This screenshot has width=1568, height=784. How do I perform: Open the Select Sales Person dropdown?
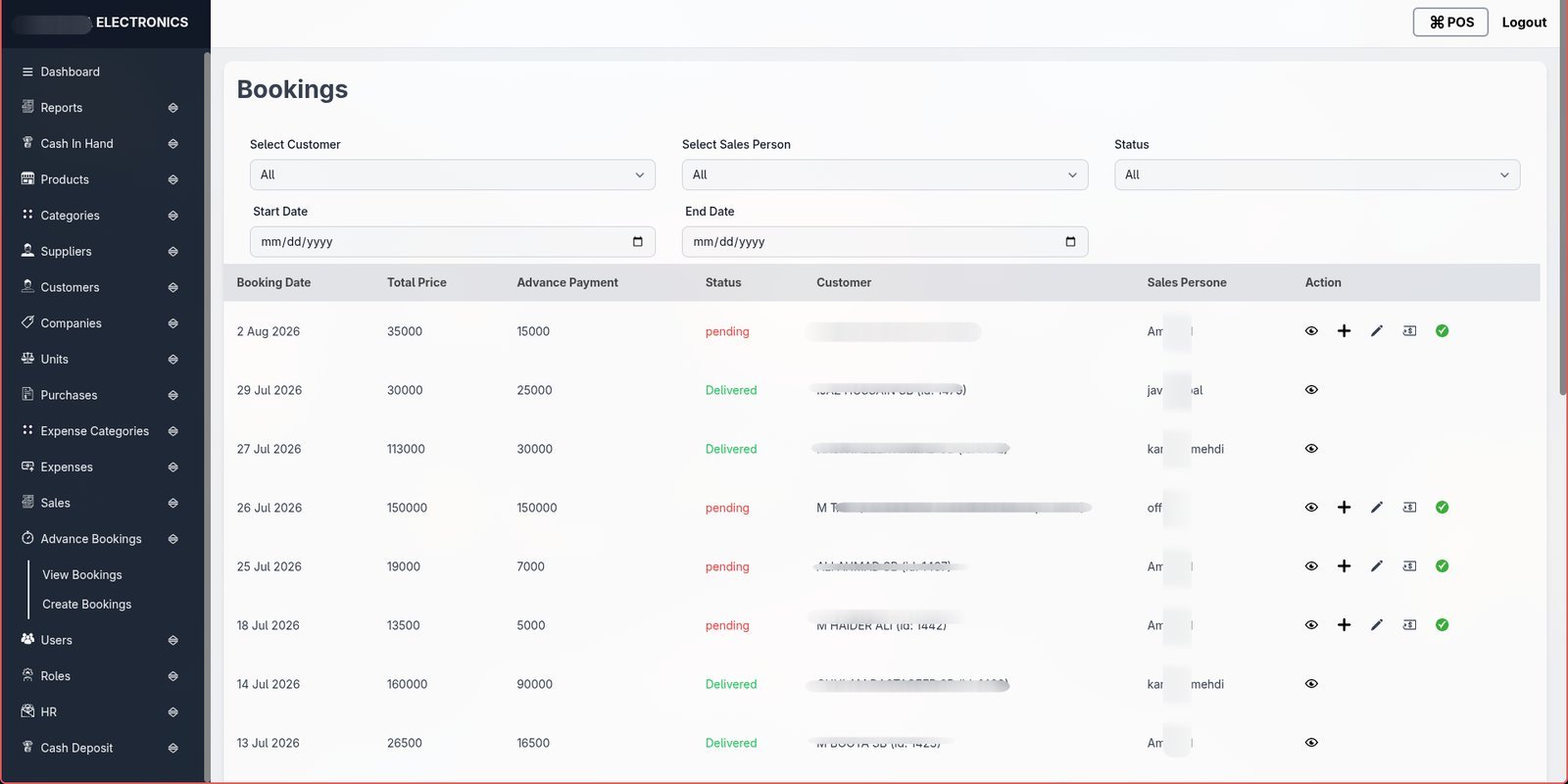[885, 174]
